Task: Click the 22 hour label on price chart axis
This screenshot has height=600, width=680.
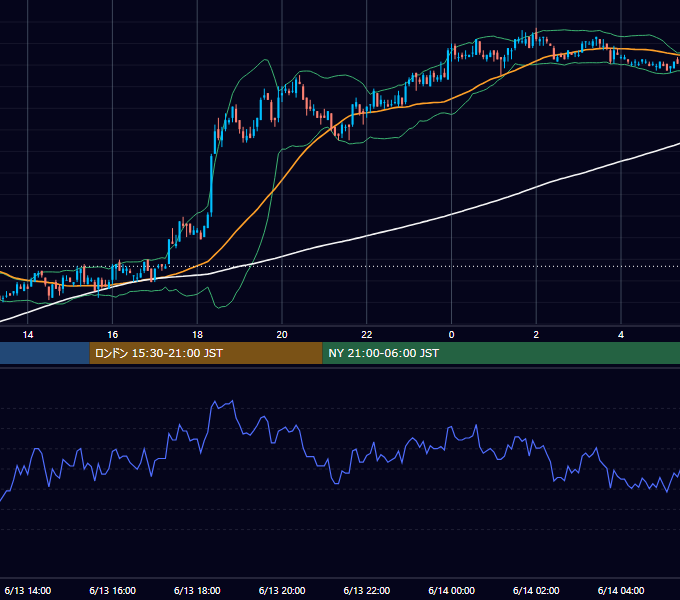Action: tap(367, 335)
